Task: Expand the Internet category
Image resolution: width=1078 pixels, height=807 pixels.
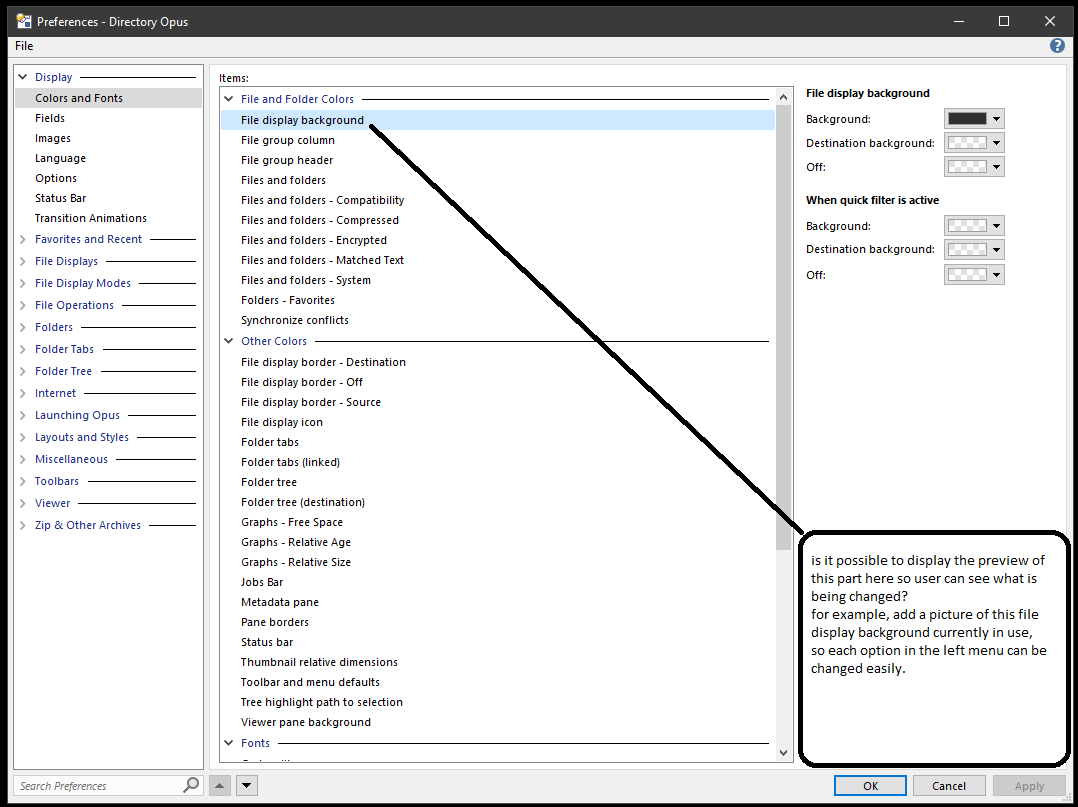Action: click(23, 393)
